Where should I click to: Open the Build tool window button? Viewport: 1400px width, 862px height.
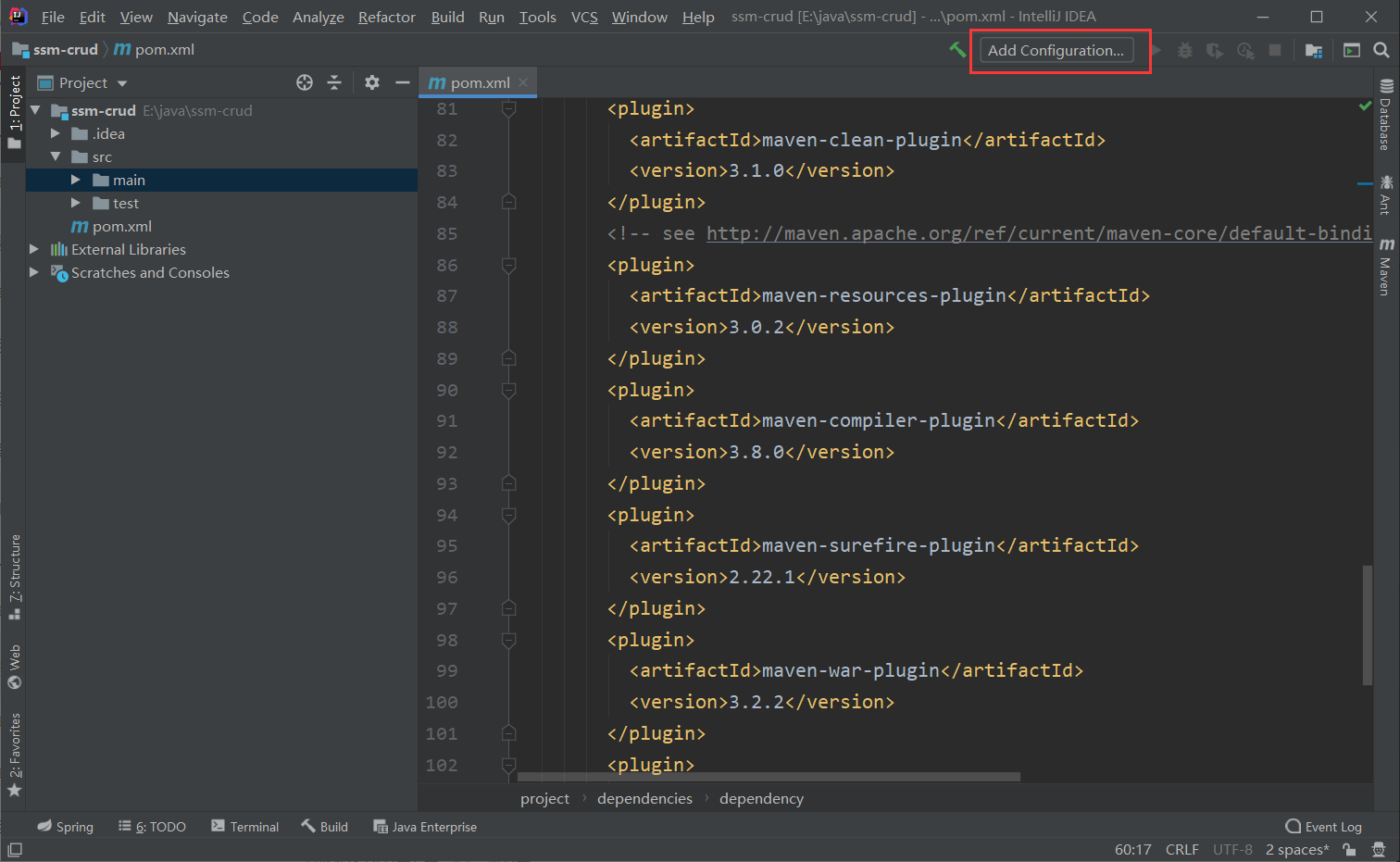click(324, 827)
